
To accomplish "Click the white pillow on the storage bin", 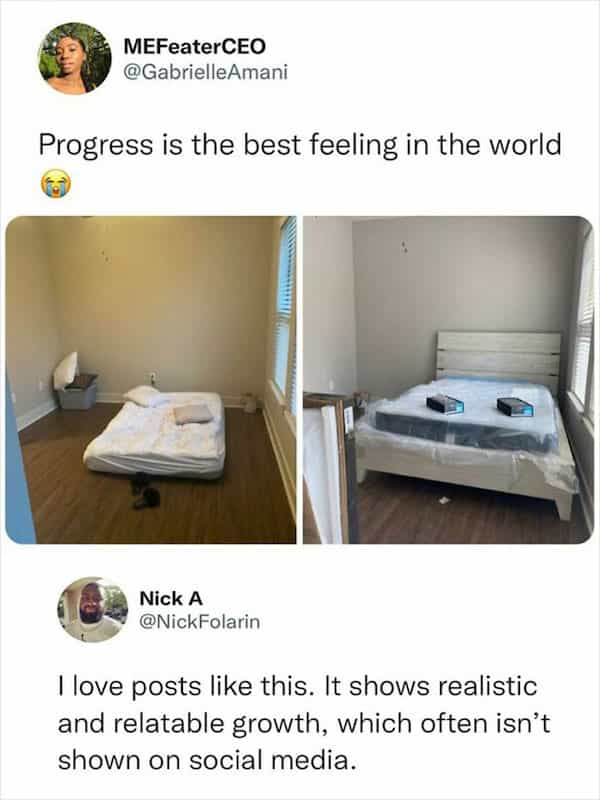I will click(65, 370).
